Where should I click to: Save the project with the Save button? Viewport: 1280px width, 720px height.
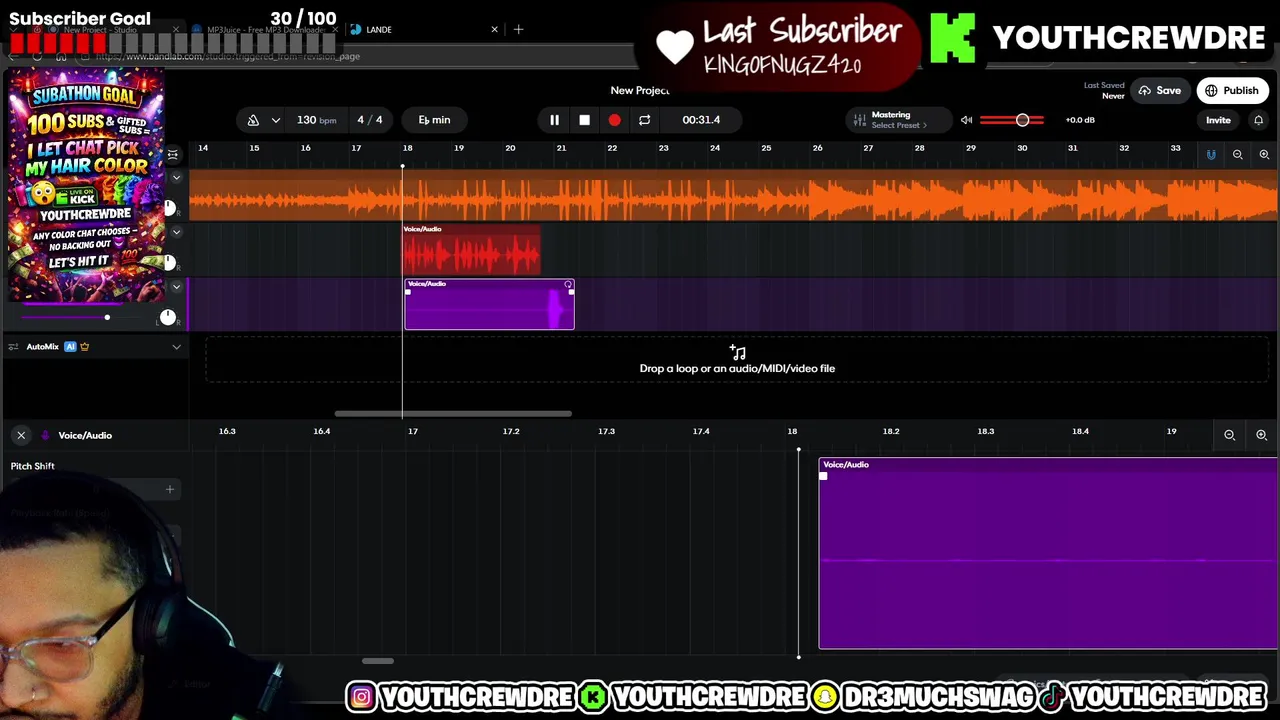[1159, 91]
